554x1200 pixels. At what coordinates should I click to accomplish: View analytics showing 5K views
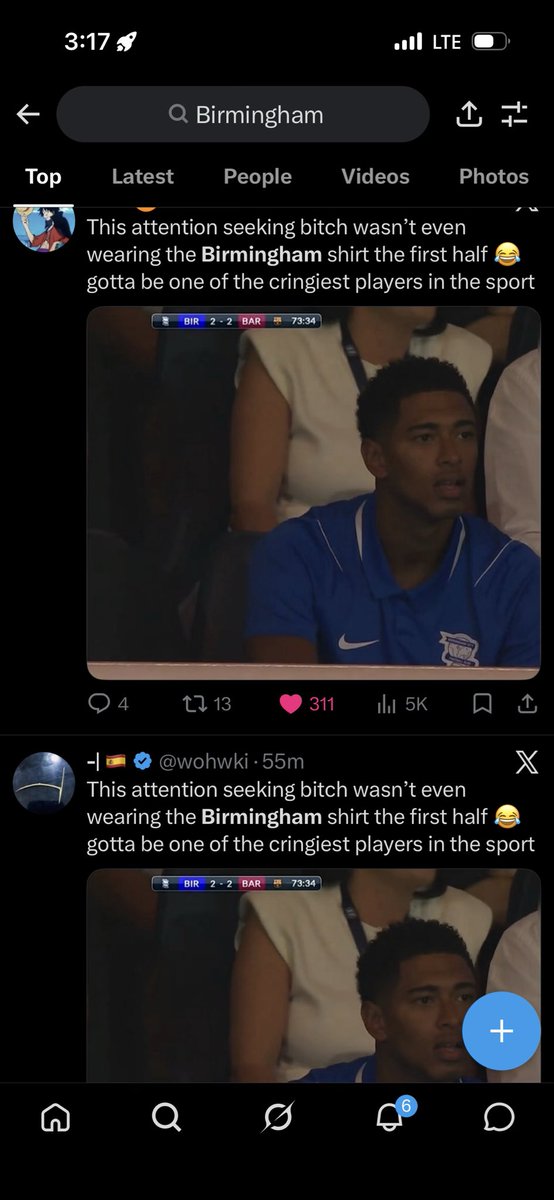click(x=402, y=704)
